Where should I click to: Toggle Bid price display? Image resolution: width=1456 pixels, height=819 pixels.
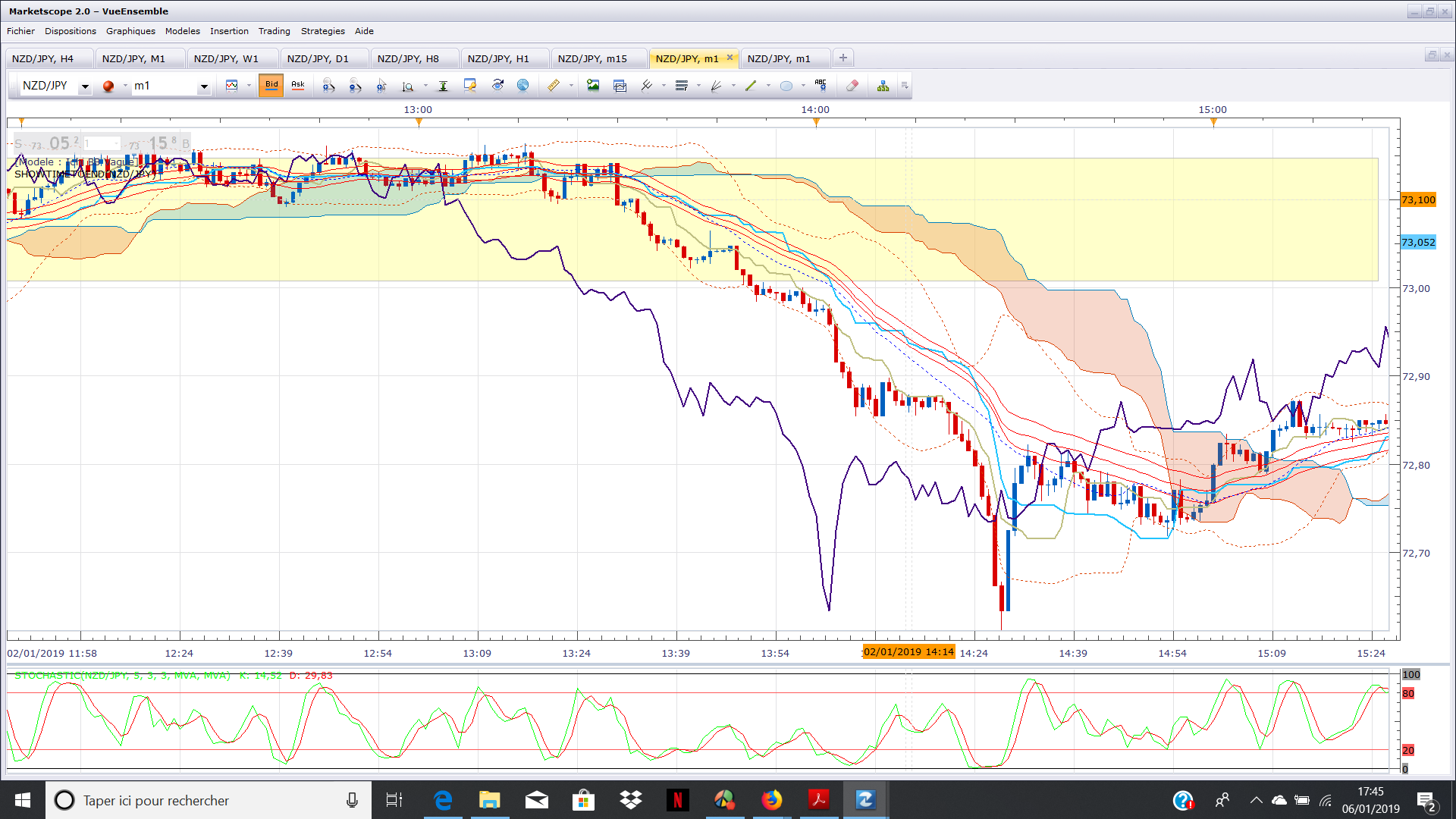point(271,86)
